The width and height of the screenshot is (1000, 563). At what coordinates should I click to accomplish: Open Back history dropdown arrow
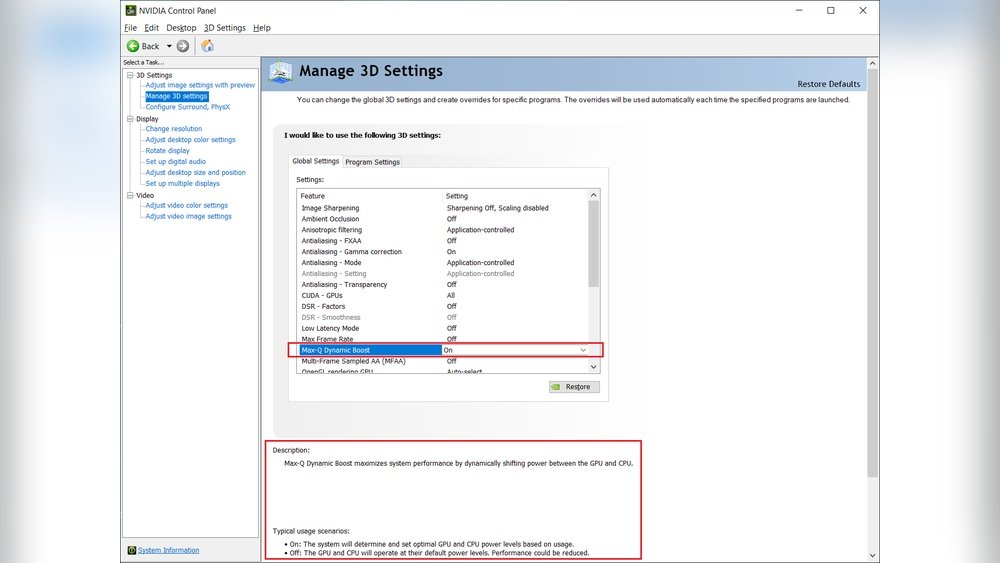[169, 46]
